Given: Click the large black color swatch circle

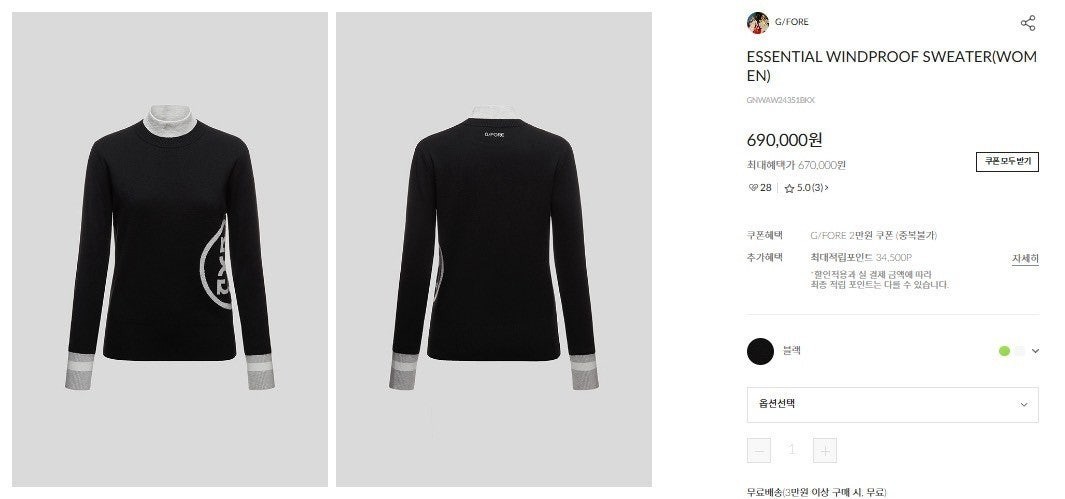Looking at the screenshot, I should click(761, 352).
